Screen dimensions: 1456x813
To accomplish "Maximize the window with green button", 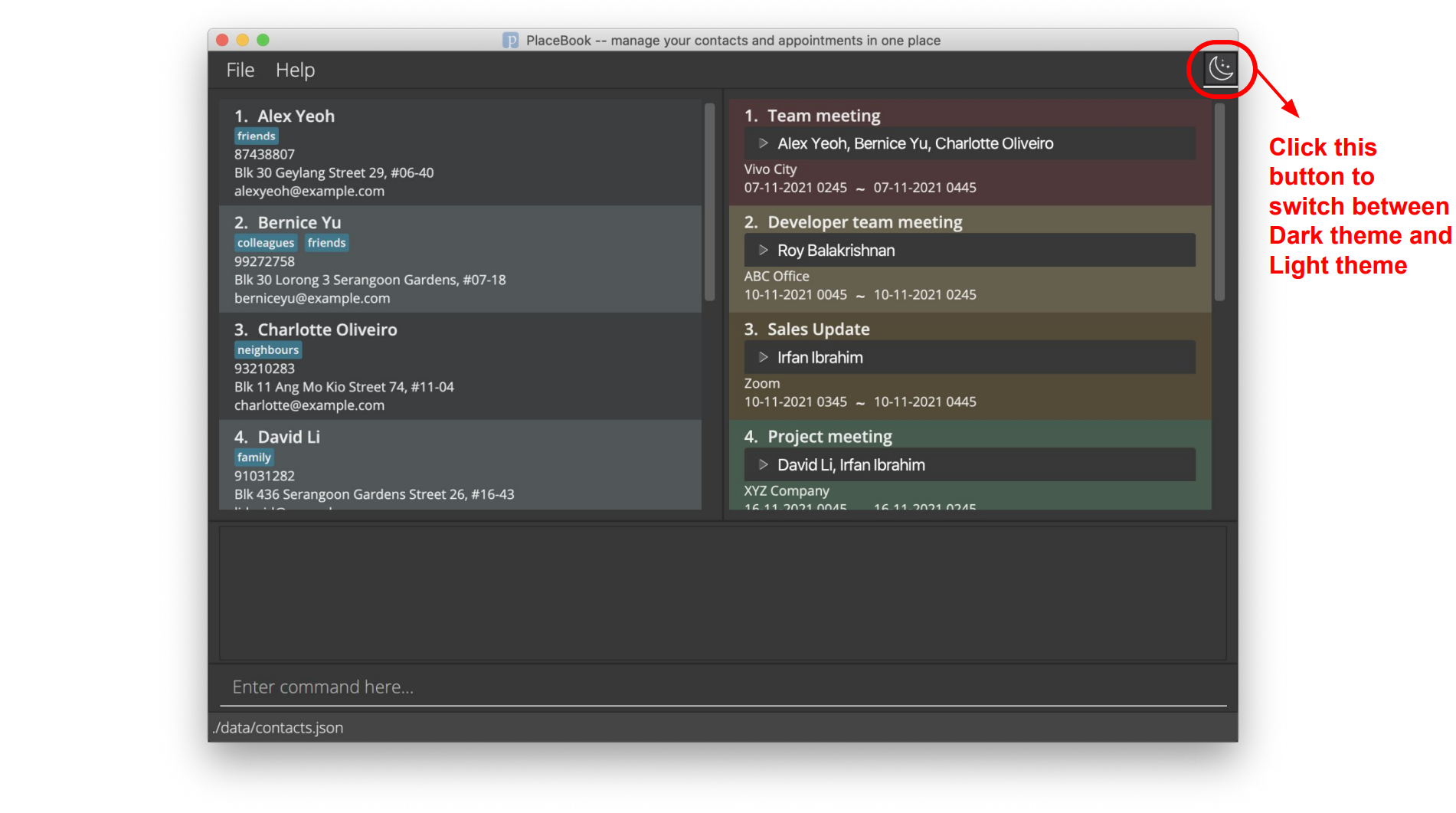I will click(263, 40).
